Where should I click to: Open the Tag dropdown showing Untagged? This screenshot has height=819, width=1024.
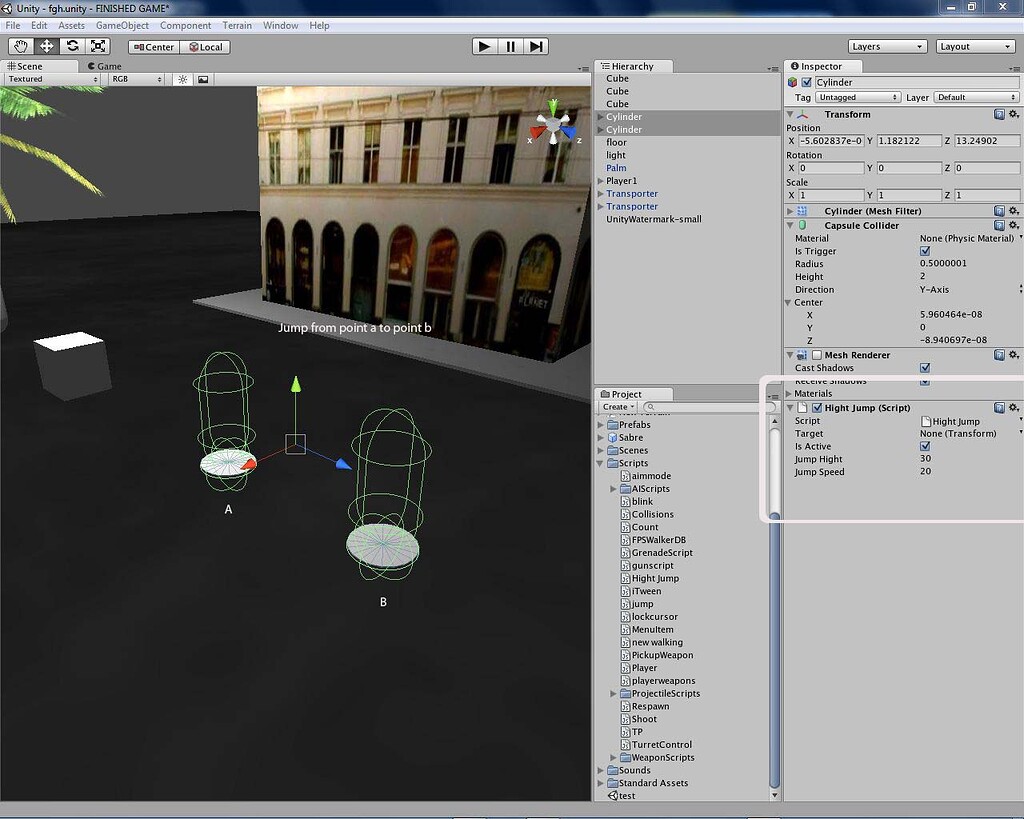coord(857,97)
